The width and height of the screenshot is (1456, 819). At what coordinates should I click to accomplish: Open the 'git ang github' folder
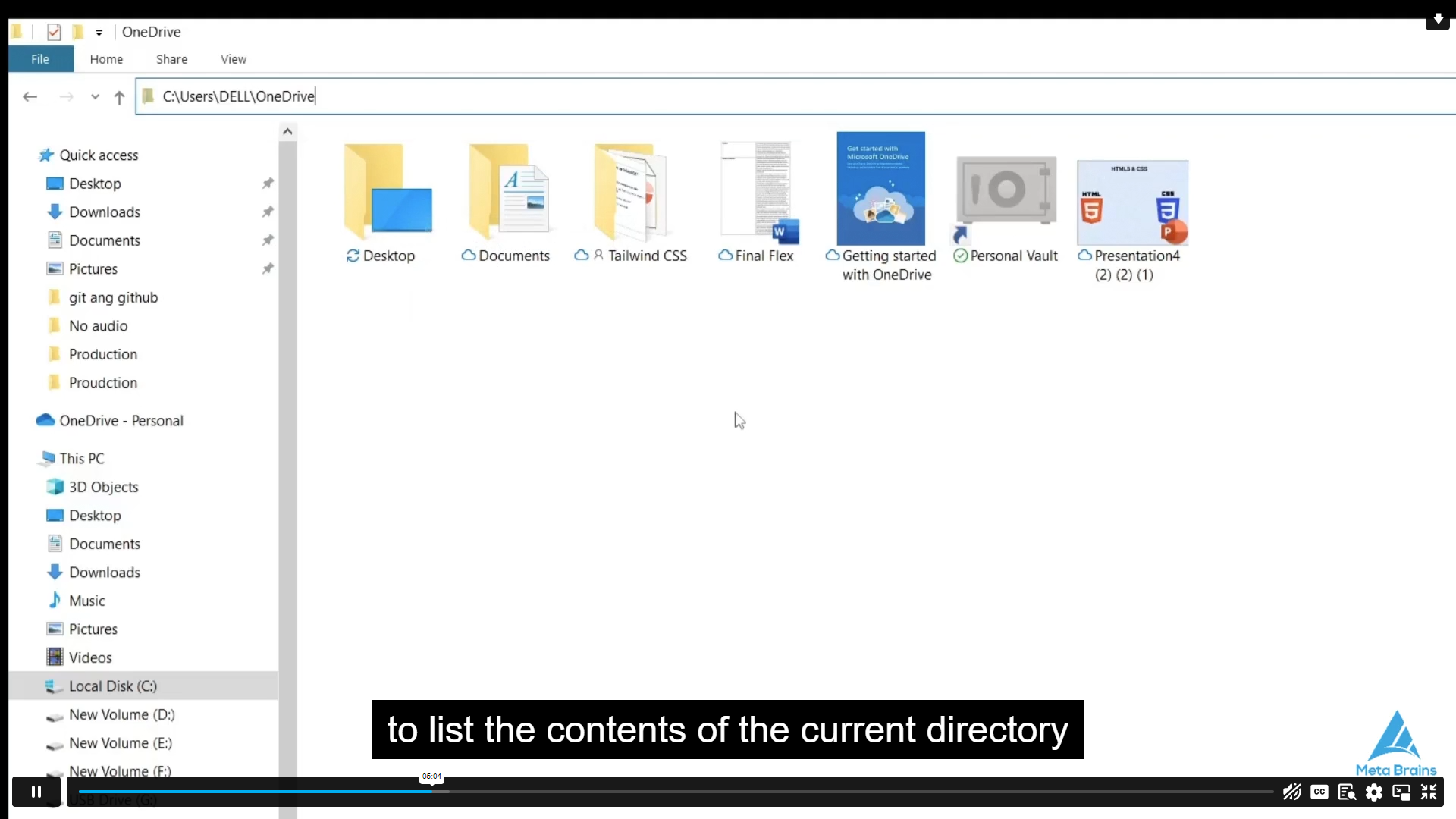click(x=103, y=297)
